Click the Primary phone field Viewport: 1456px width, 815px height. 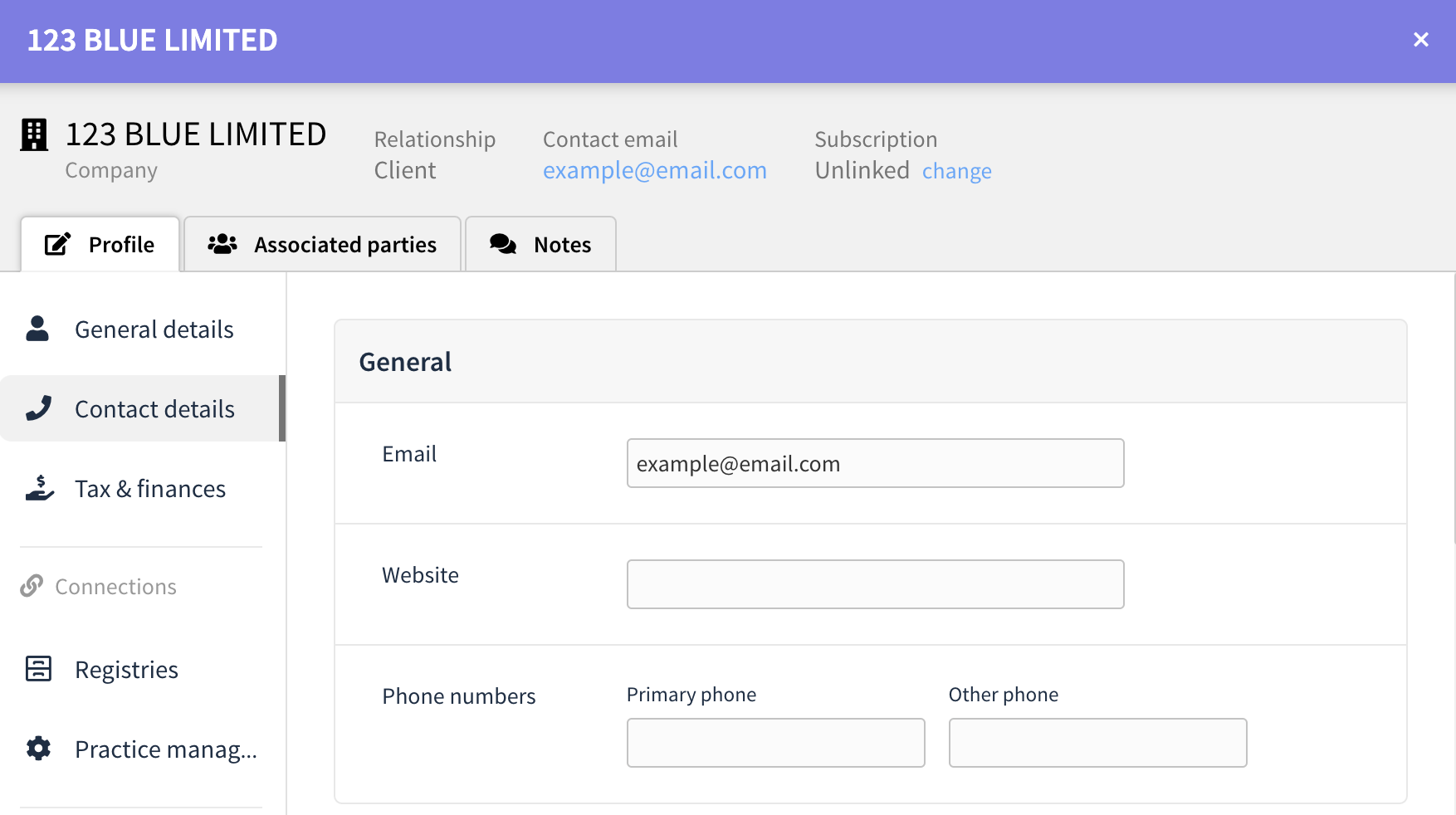pos(775,743)
